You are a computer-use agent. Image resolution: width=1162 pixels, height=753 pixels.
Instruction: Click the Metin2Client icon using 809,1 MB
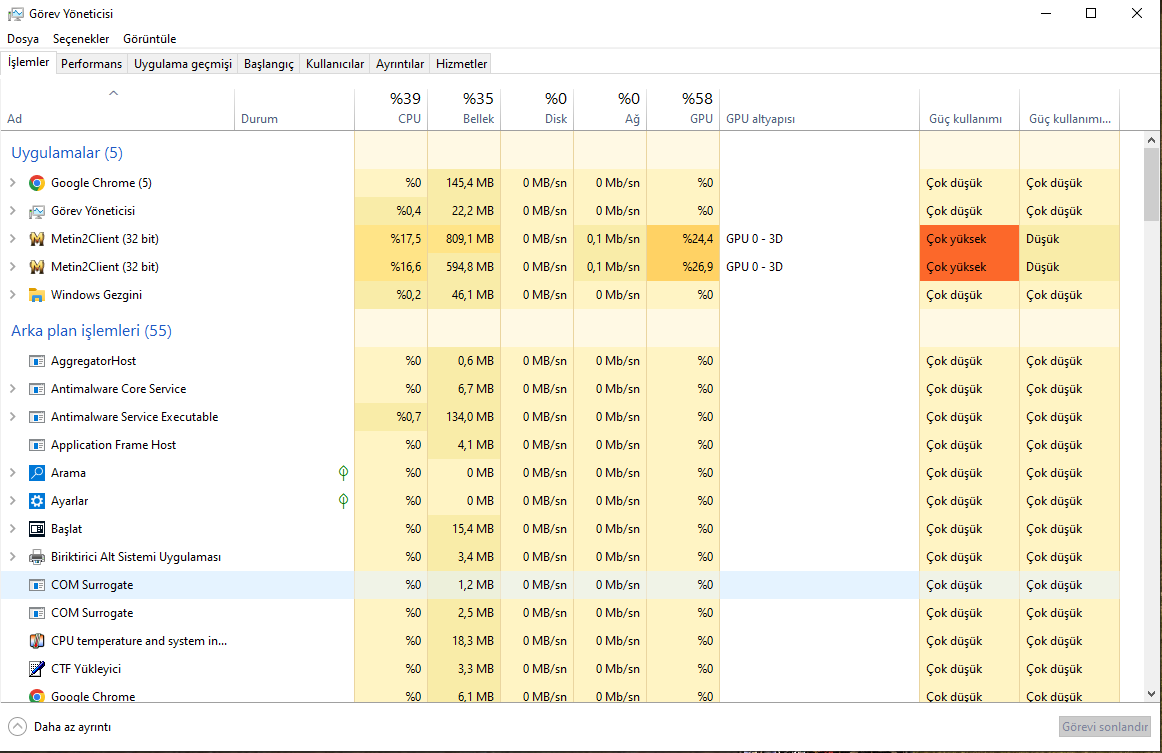click(37, 239)
